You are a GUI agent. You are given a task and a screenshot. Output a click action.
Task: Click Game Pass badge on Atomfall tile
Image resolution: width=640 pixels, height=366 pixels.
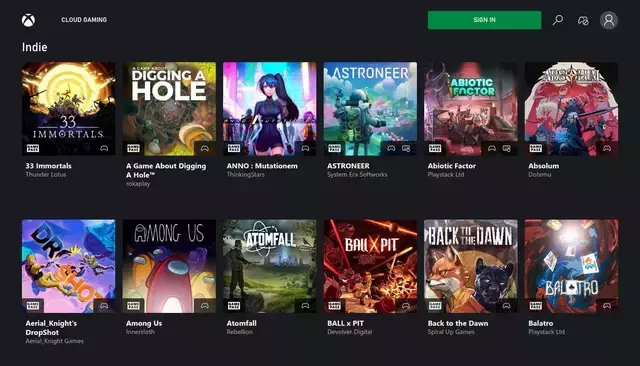pyautogui.click(x=234, y=306)
